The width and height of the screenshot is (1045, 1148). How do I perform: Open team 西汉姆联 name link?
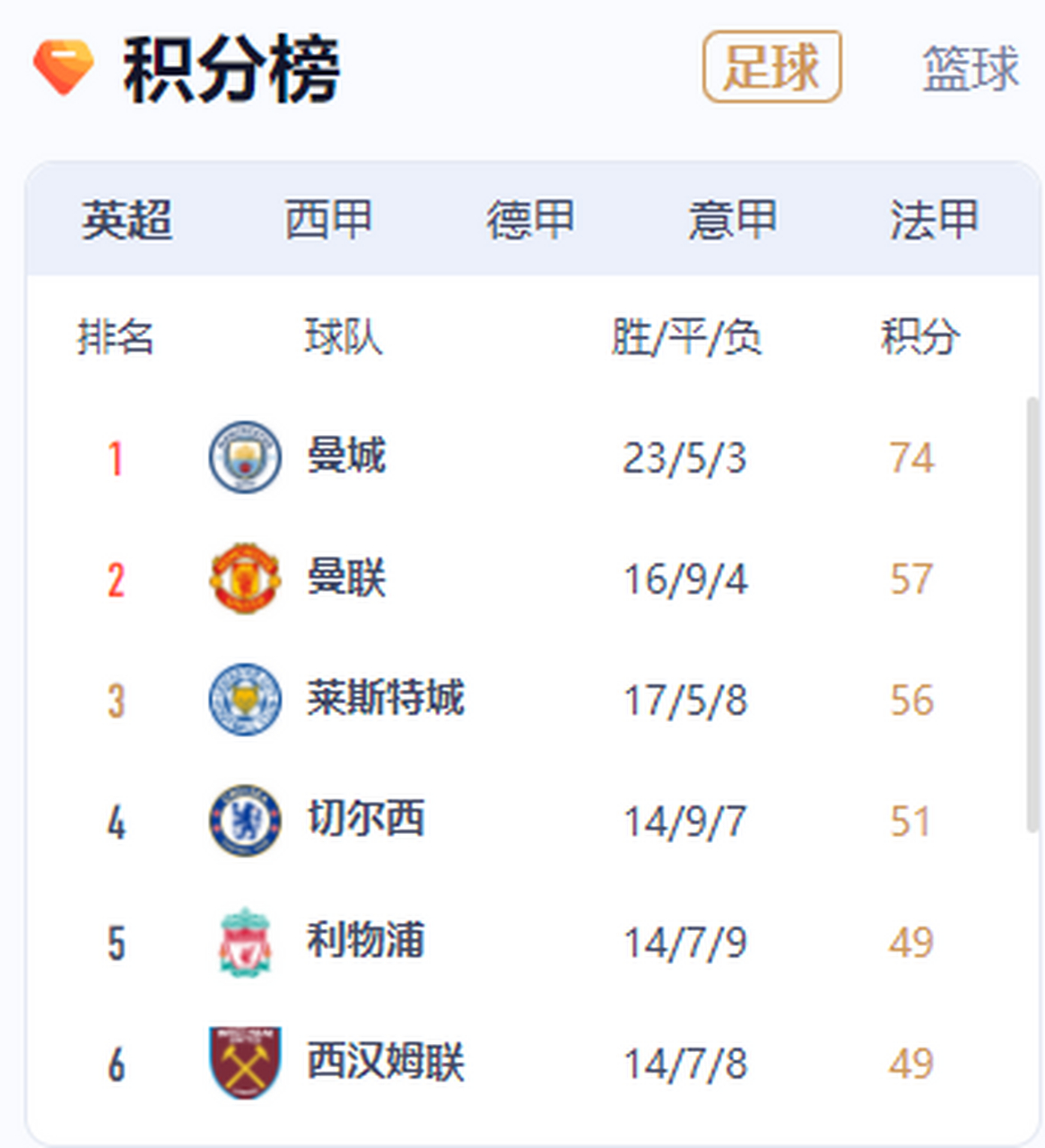[386, 1061]
